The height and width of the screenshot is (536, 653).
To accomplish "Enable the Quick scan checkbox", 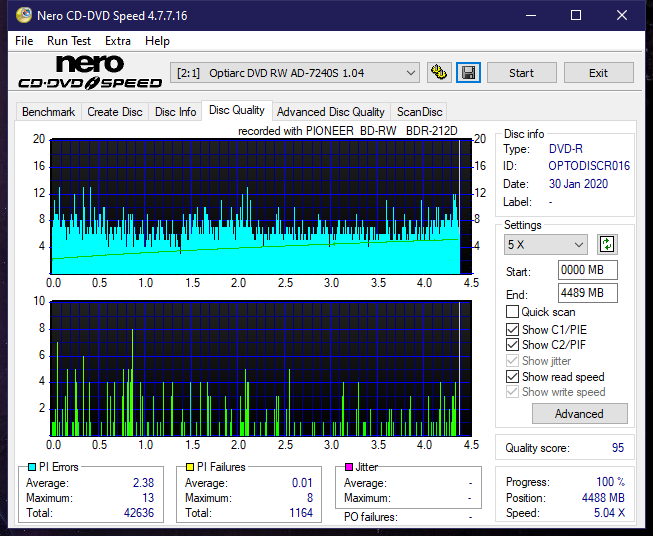I will click(x=513, y=312).
